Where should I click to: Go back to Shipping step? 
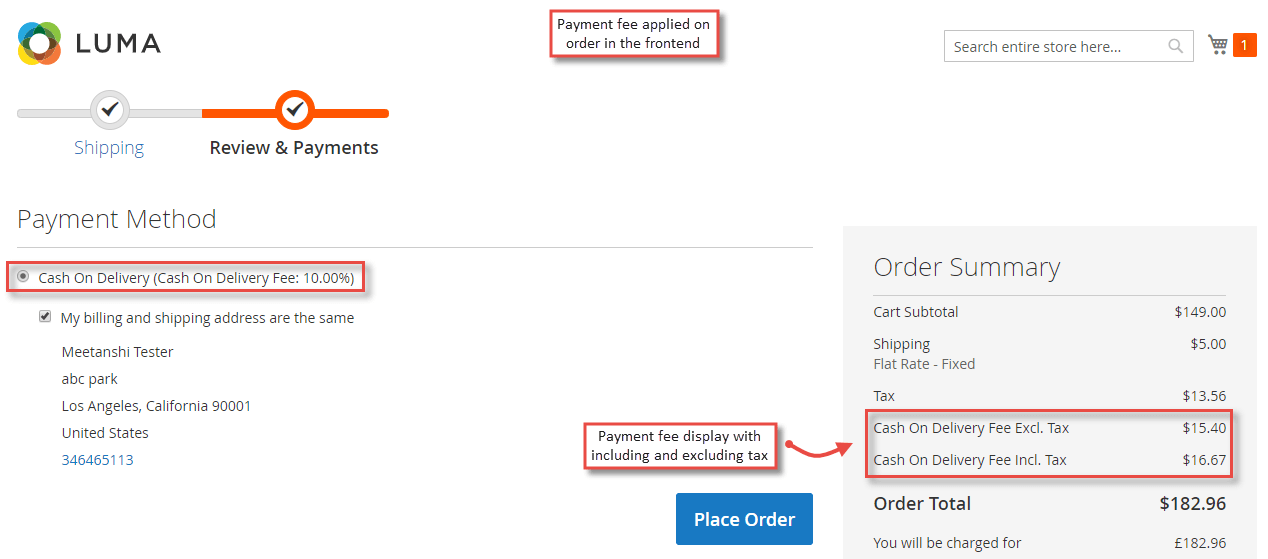(x=109, y=148)
